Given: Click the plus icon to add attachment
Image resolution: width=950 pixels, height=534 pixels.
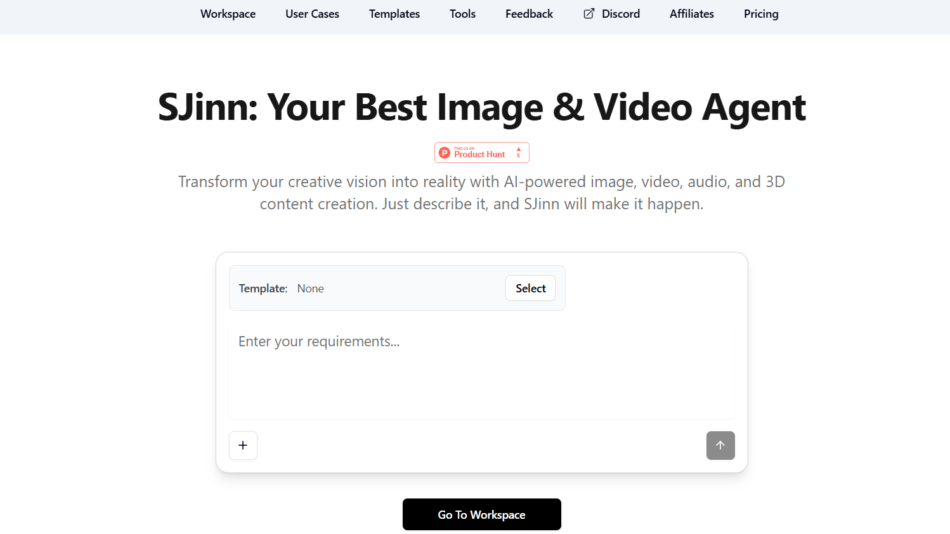Looking at the screenshot, I should point(243,446).
